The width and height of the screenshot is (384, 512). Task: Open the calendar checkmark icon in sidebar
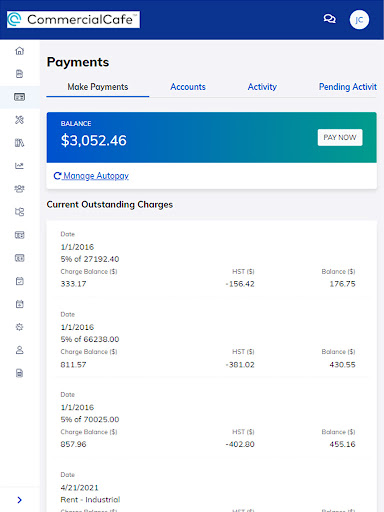pyautogui.click(x=20, y=281)
